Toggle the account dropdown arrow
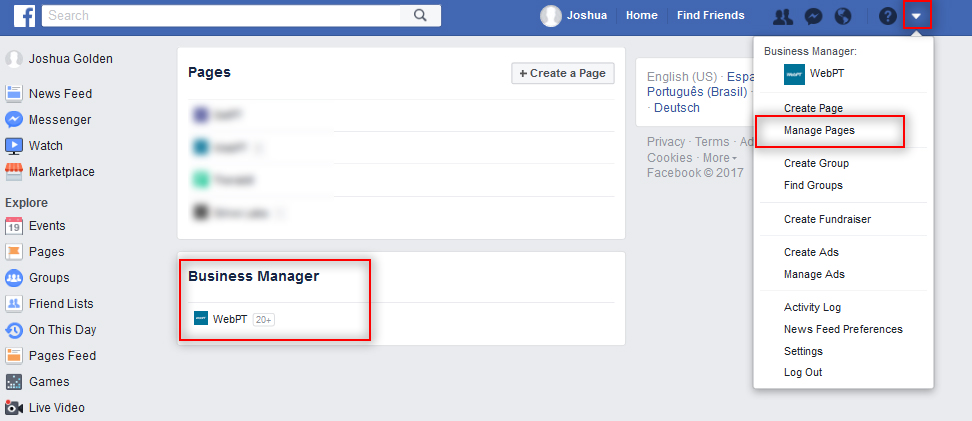Image resolution: width=972 pixels, height=421 pixels. 917,16
